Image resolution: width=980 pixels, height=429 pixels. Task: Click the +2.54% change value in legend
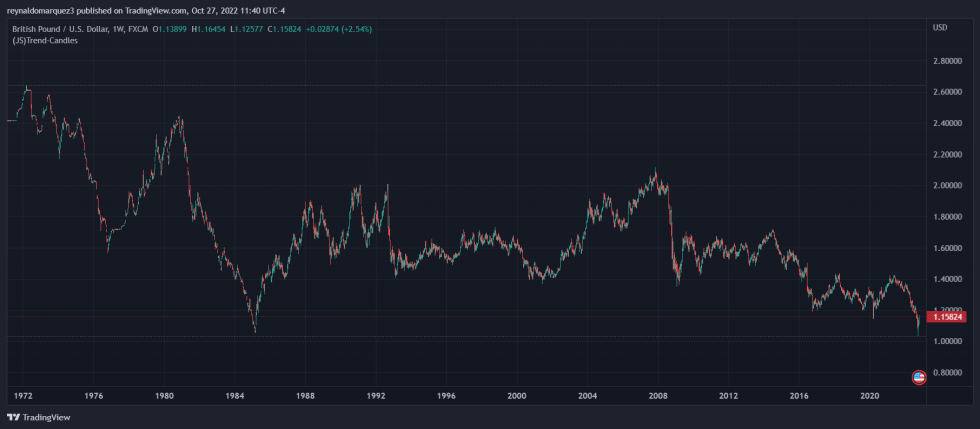pyautogui.click(x=357, y=29)
